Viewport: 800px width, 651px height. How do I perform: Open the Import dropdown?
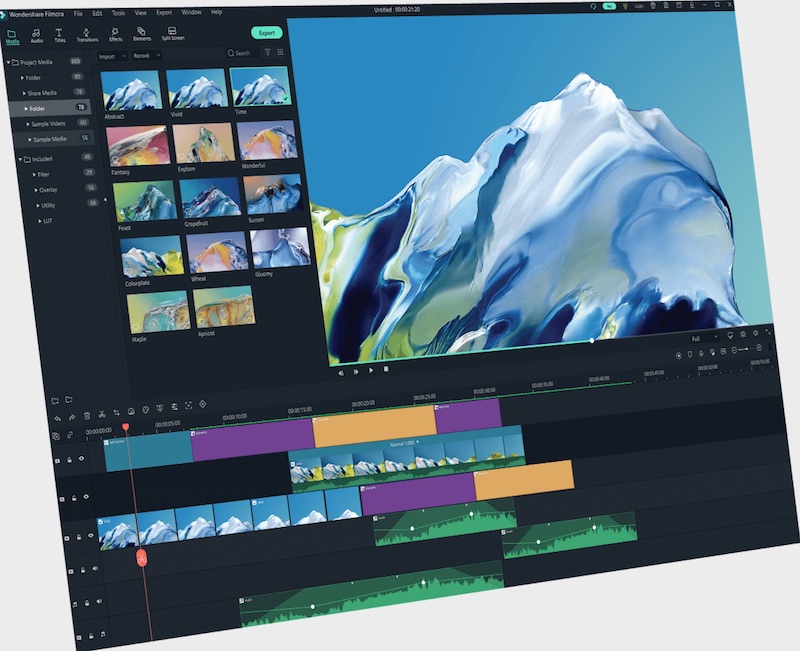[x=112, y=55]
